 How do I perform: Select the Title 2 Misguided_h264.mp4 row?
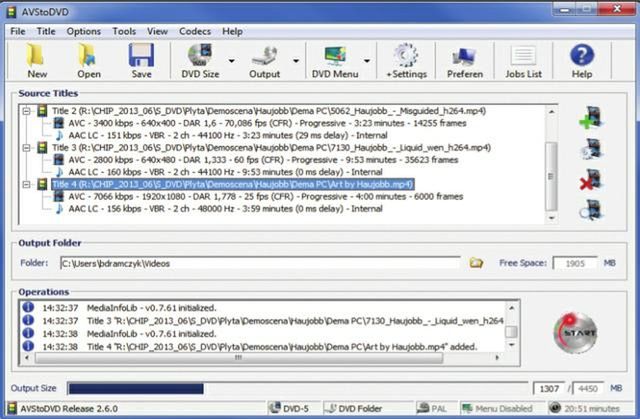coord(269,111)
